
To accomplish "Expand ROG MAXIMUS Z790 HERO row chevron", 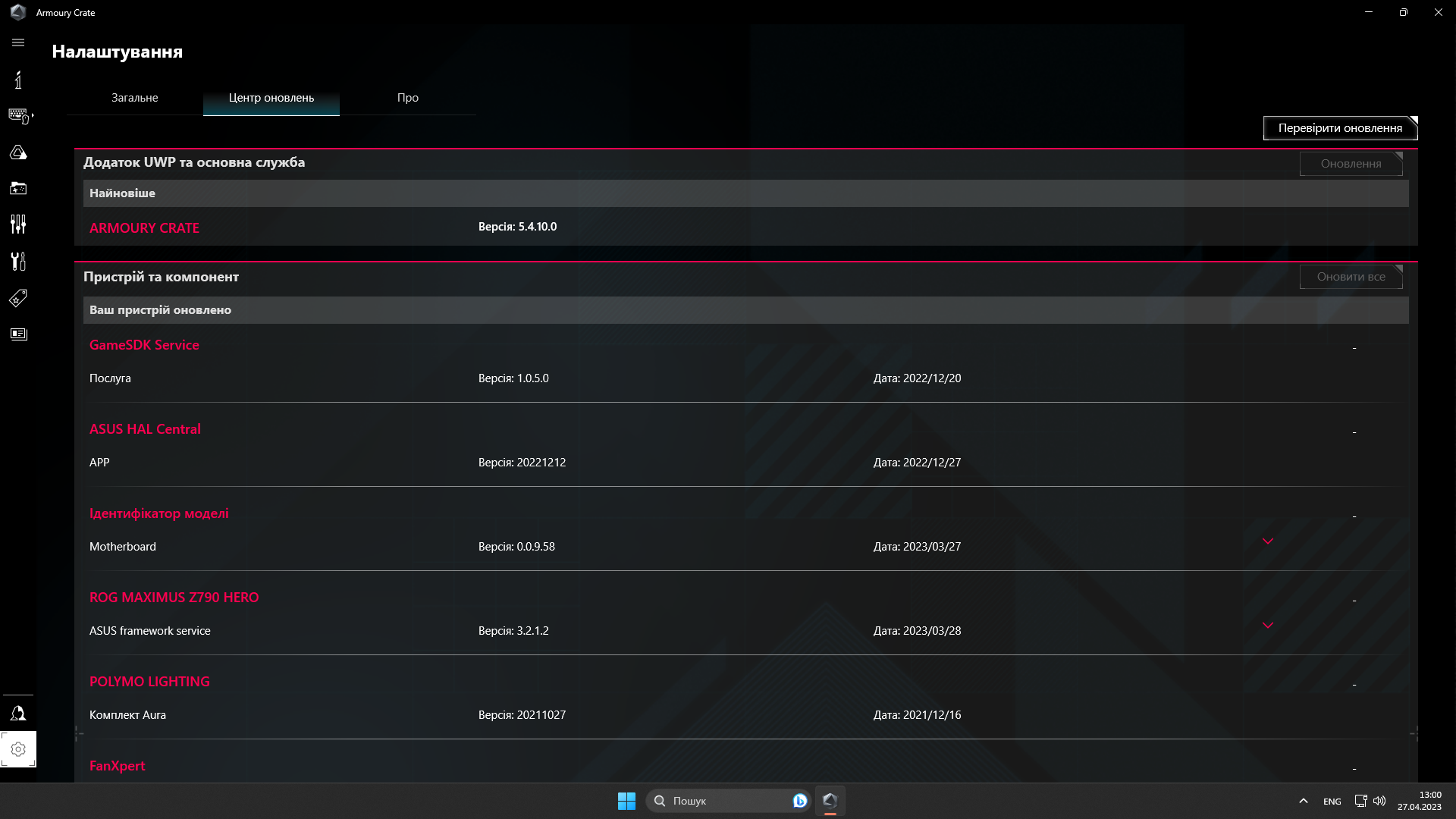I will 1267,625.
